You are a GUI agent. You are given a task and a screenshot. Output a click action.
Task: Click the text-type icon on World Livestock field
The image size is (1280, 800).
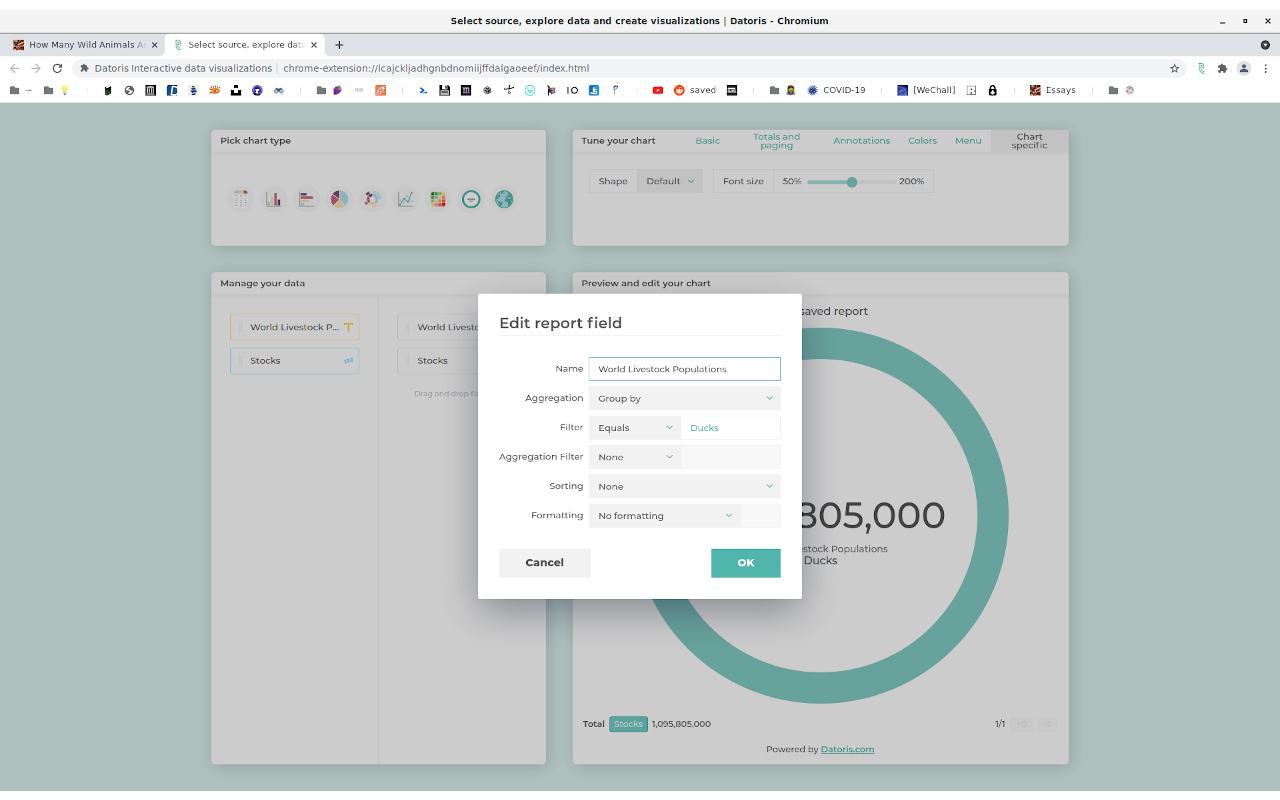coord(348,327)
